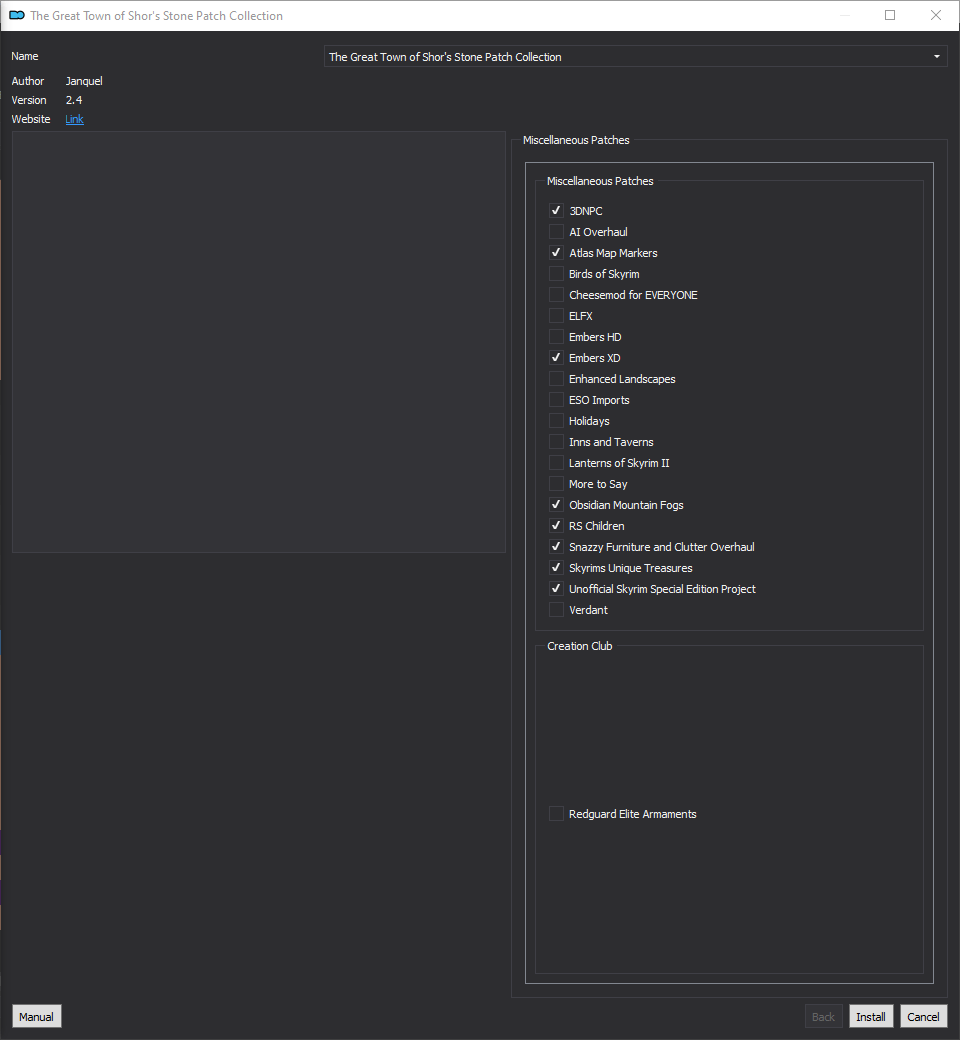Enable Birds of Skyrim patch
Viewport: 960px width, 1040px height.
tap(556, 274)
